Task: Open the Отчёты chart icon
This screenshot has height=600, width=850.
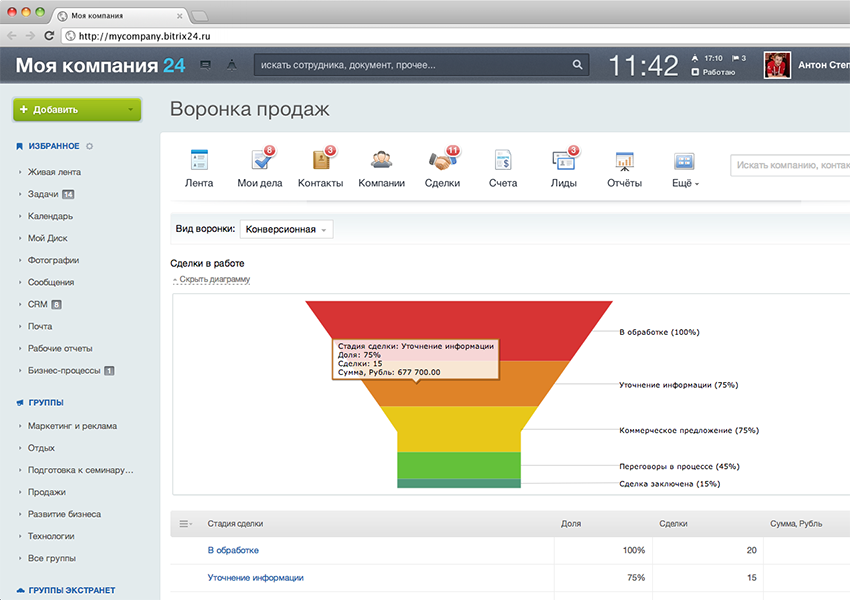Action: click(624, 161)
